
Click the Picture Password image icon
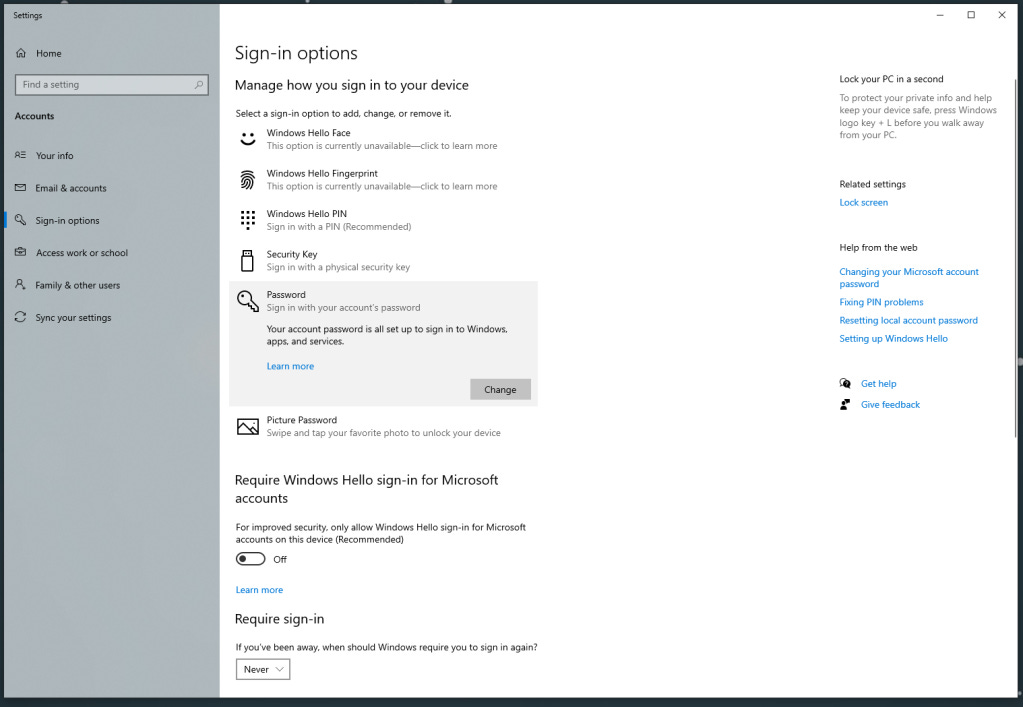(248, 427)
